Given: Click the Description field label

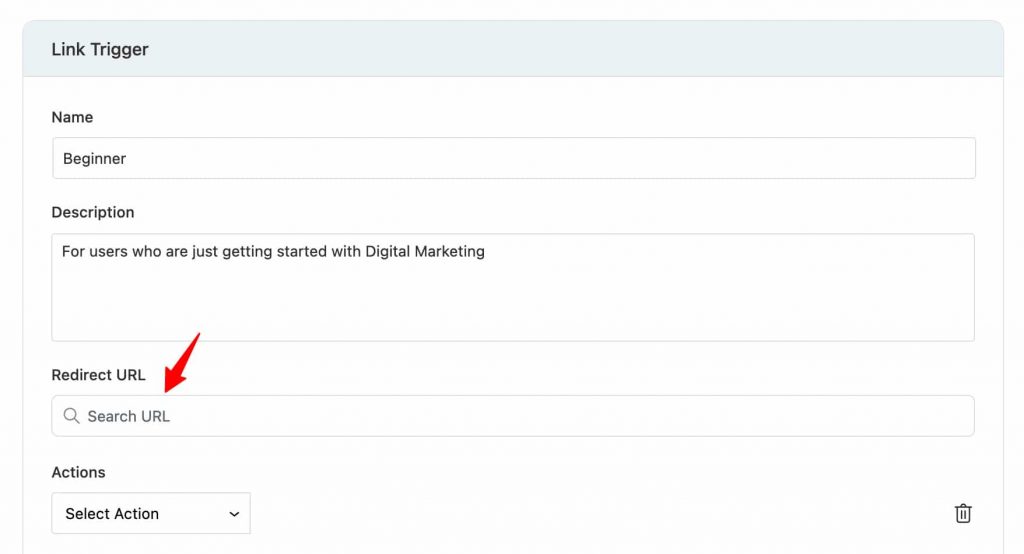Looking at the screenshot, I should 93,212.
